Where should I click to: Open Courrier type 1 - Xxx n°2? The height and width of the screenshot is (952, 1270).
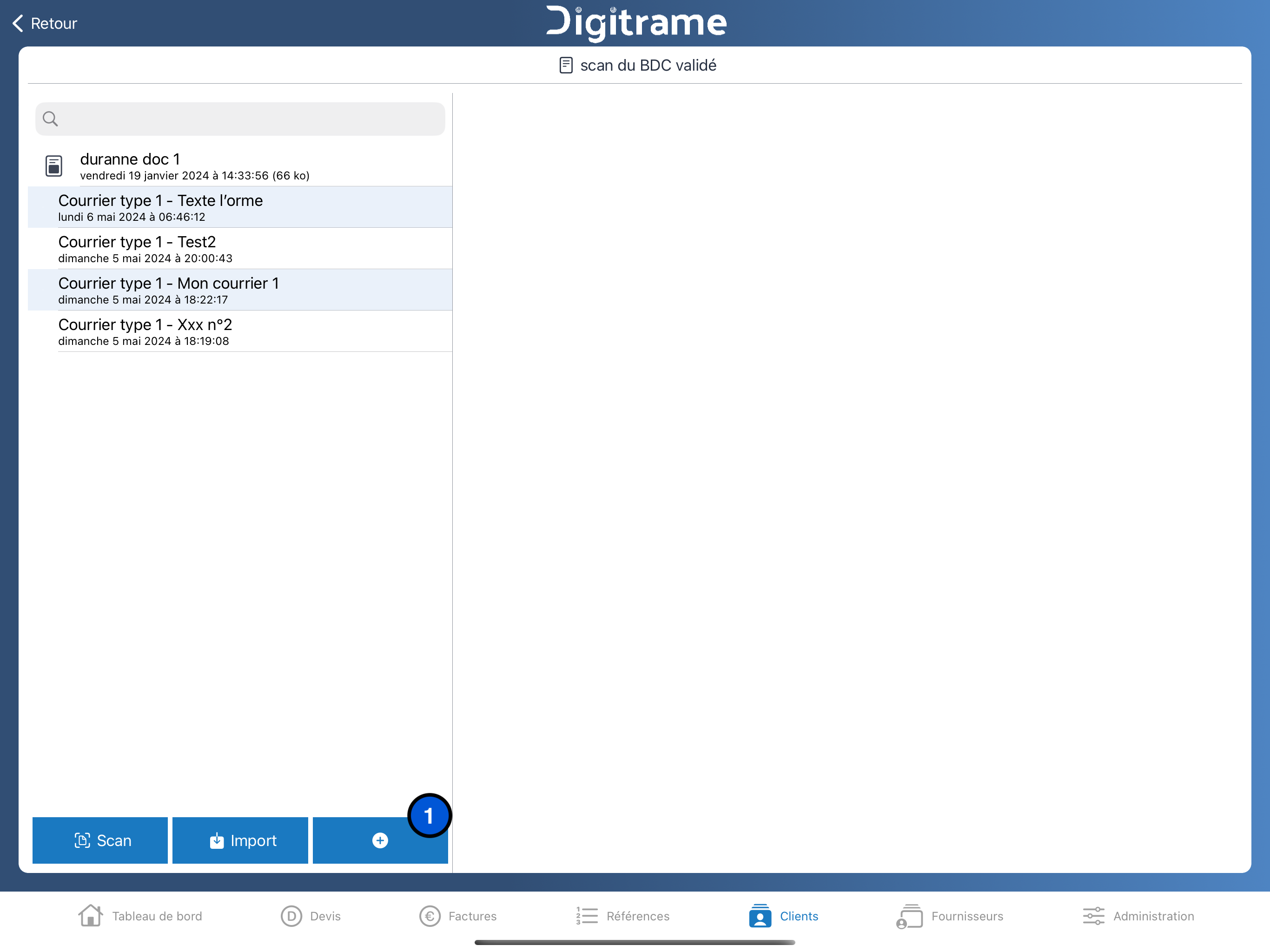coord(240,331)
